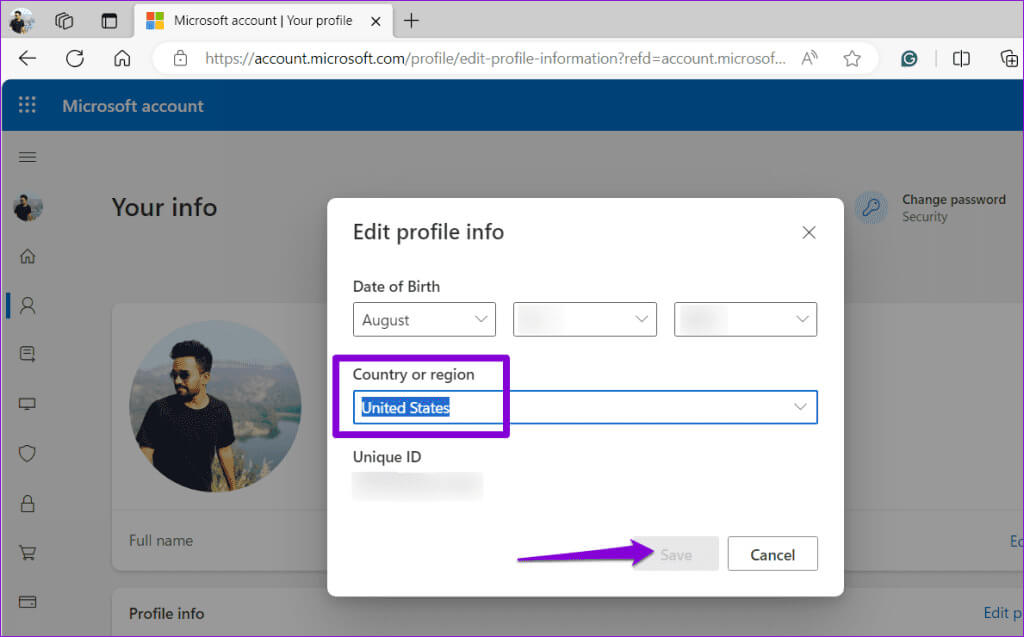Click the Unique ID label

387,457
